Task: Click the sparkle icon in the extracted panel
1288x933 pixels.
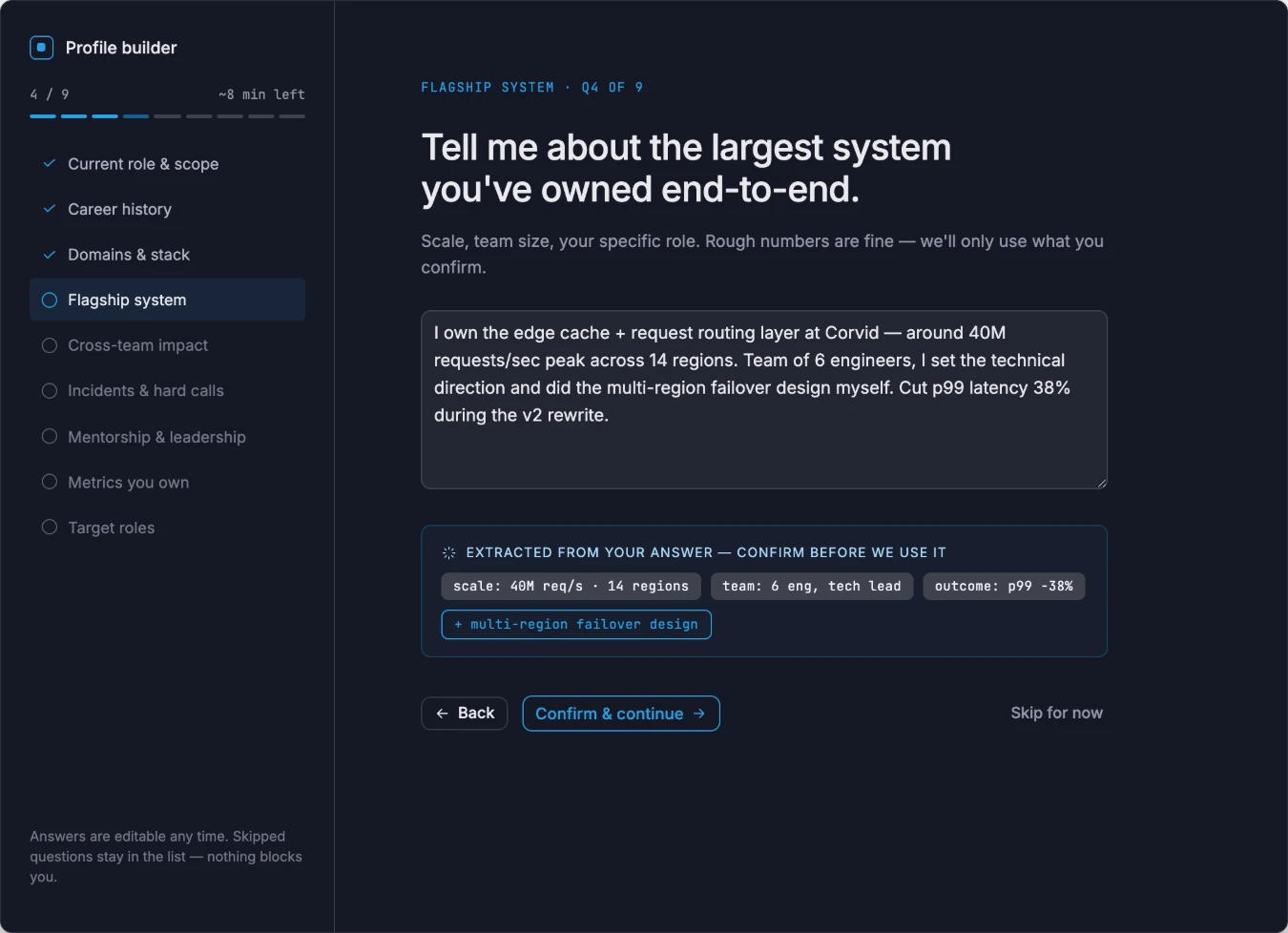Action: (449, 552)
